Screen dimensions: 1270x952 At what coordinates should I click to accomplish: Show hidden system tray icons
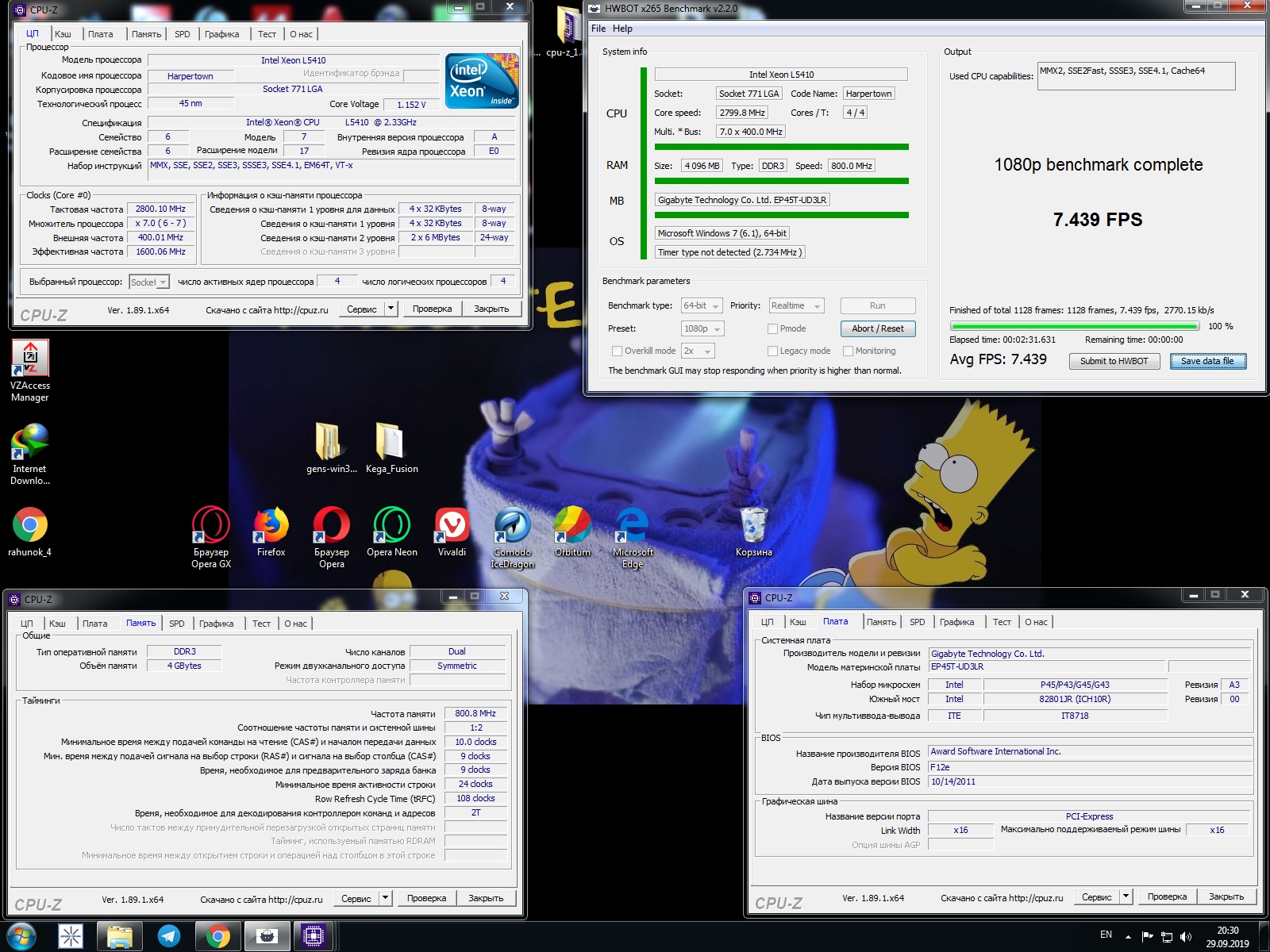(1128, 937)
